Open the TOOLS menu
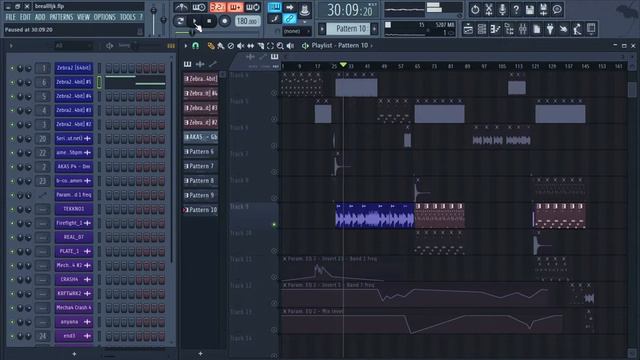Image resolution: width=640 pixels, height=360 pixels. (127, 17)
